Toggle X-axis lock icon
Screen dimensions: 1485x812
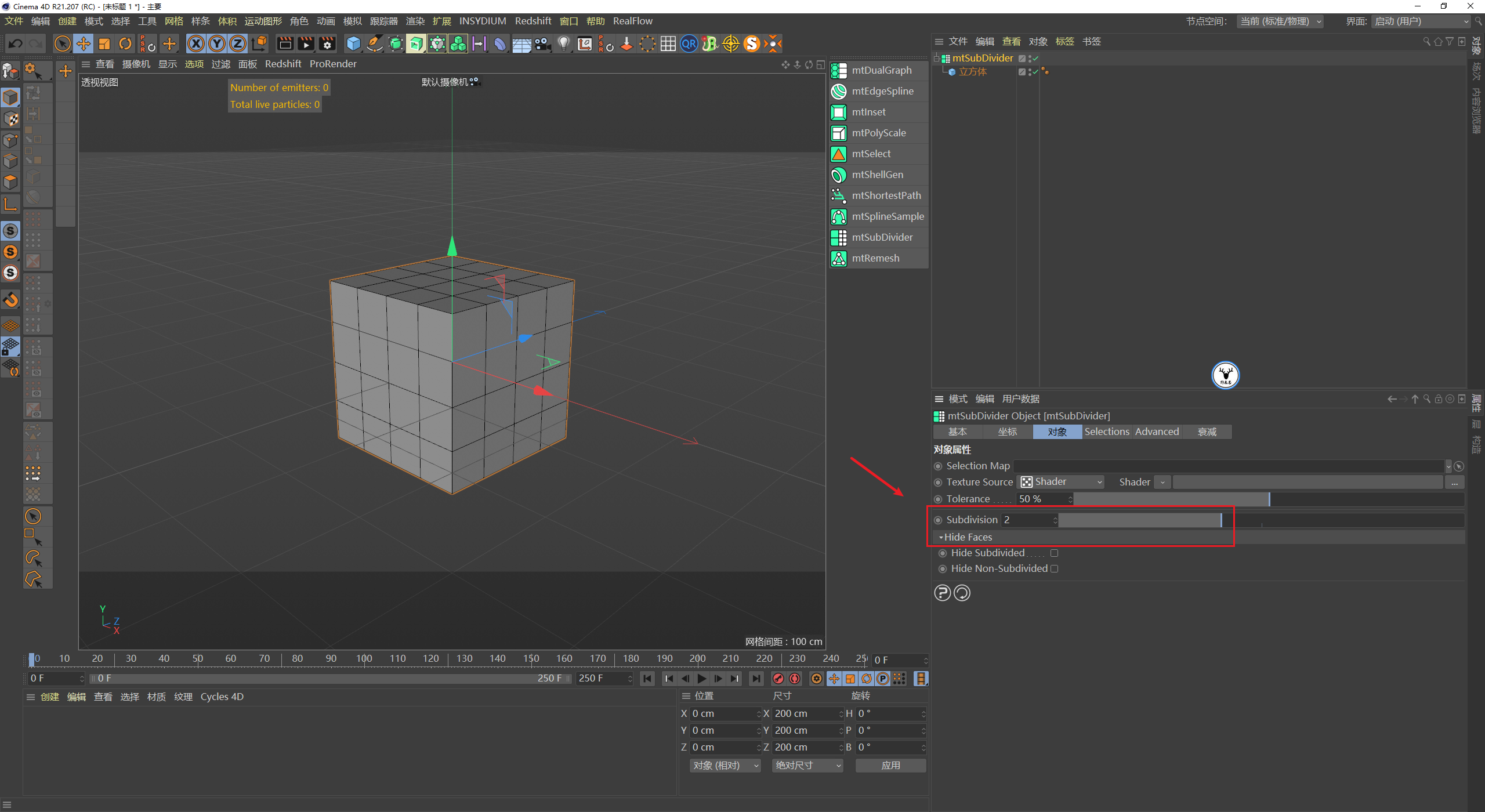(196, 43)
